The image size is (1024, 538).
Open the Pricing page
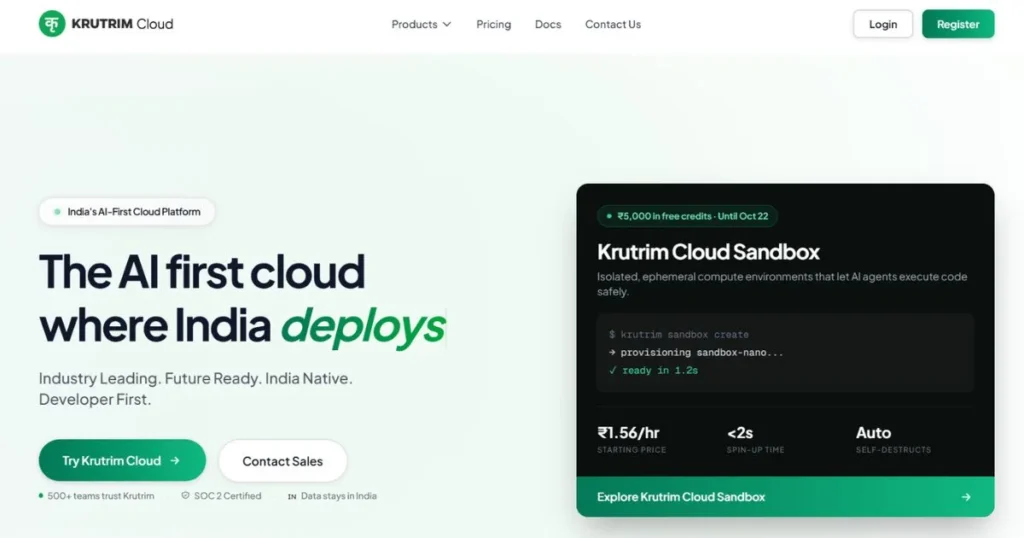coord(493,24)
